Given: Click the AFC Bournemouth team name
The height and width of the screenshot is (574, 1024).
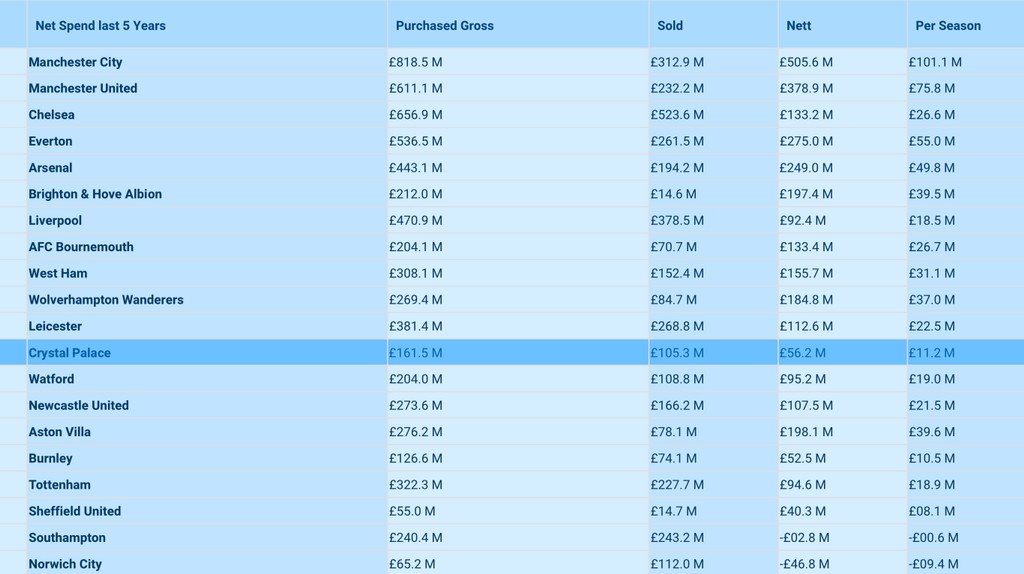Looking at the screenshot, I should (81, 247).
